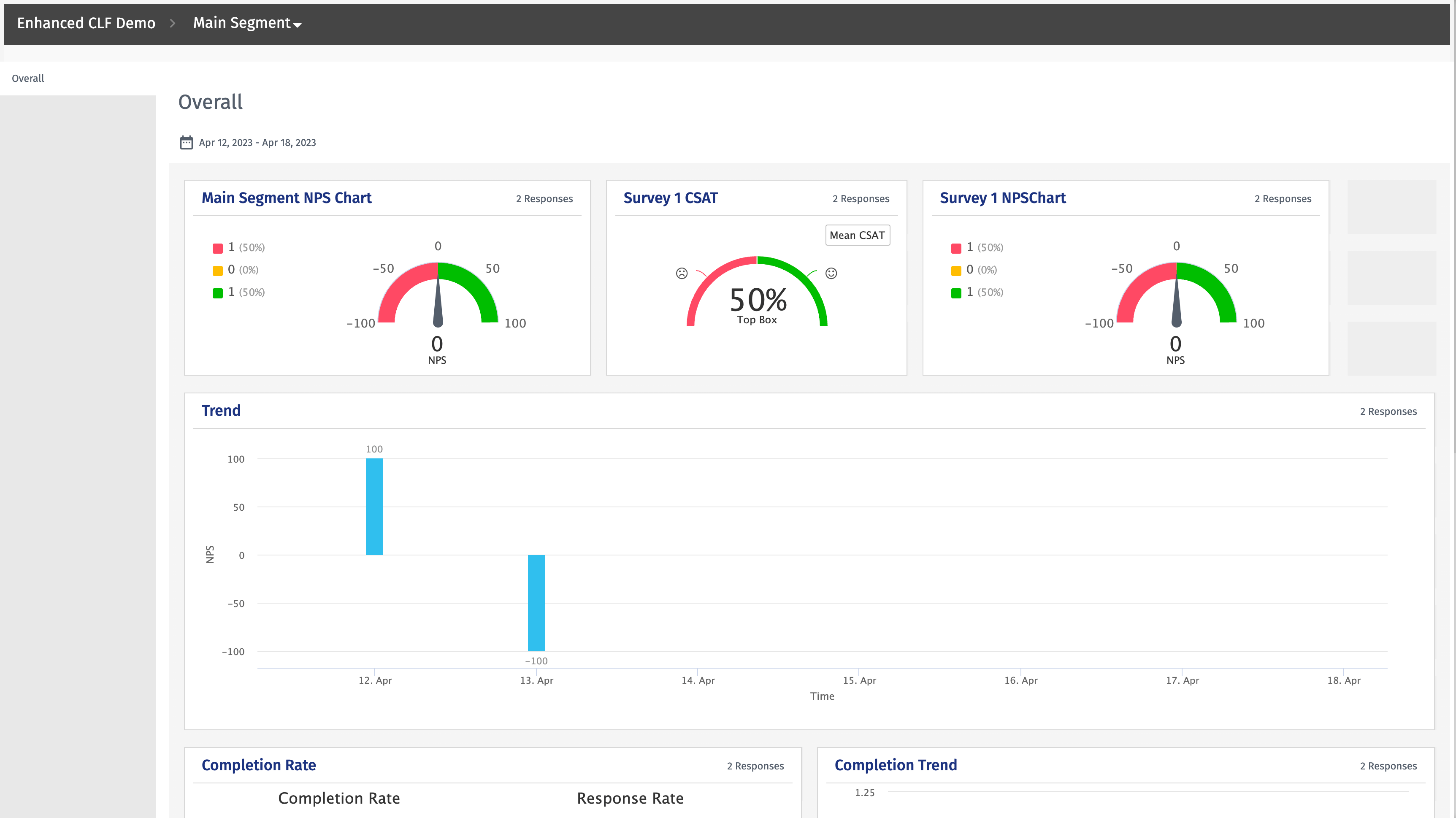Open the Main Segment dropdown
1456x818 pixels.
(x=247, y=23)
